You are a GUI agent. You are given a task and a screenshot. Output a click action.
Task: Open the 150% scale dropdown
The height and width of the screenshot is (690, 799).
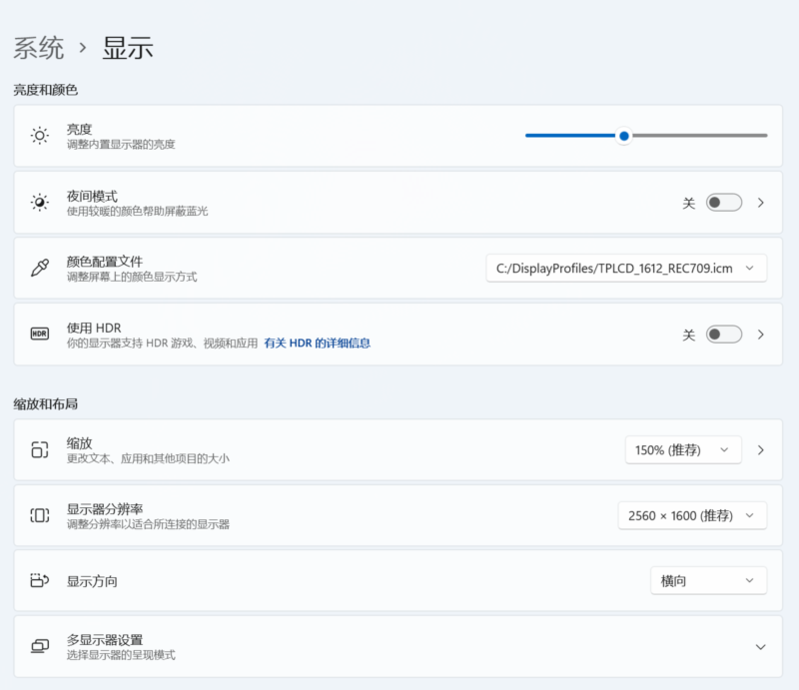[683, 450]
